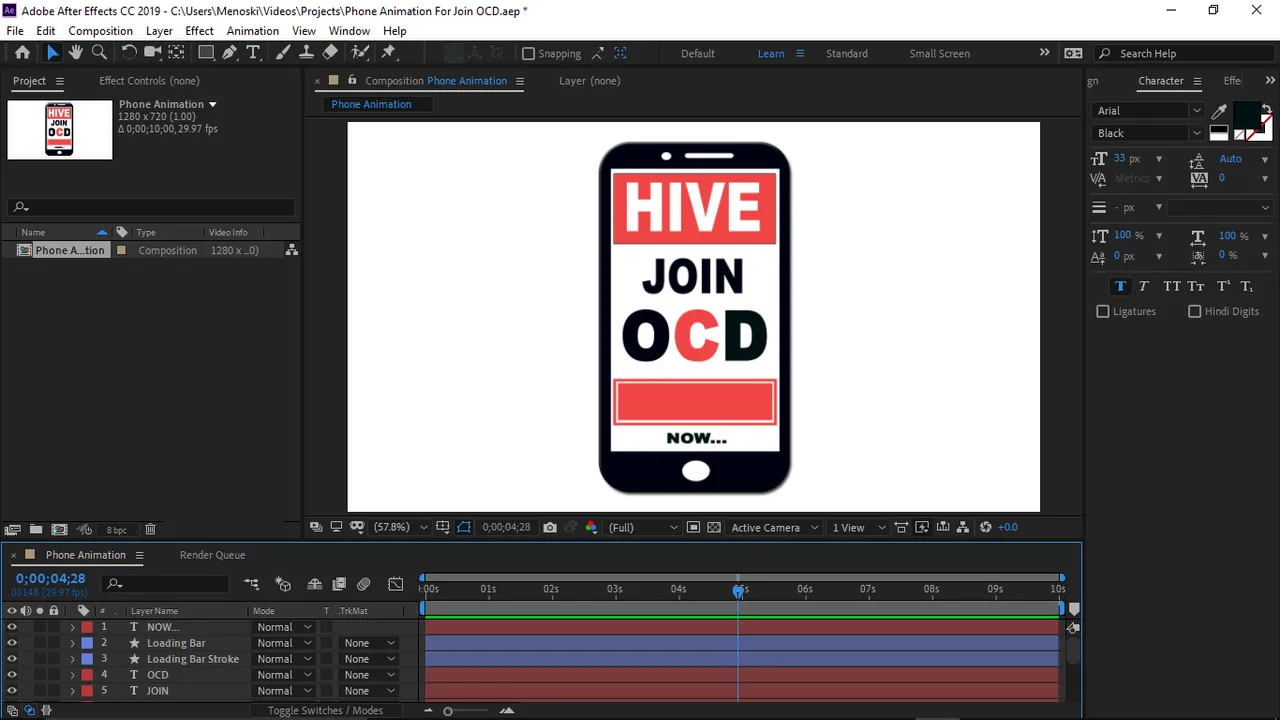Toggle the transparency grid icon
Image resolution: width=1280 pixels, height=720 pixels.
click(x=713, y=527)
